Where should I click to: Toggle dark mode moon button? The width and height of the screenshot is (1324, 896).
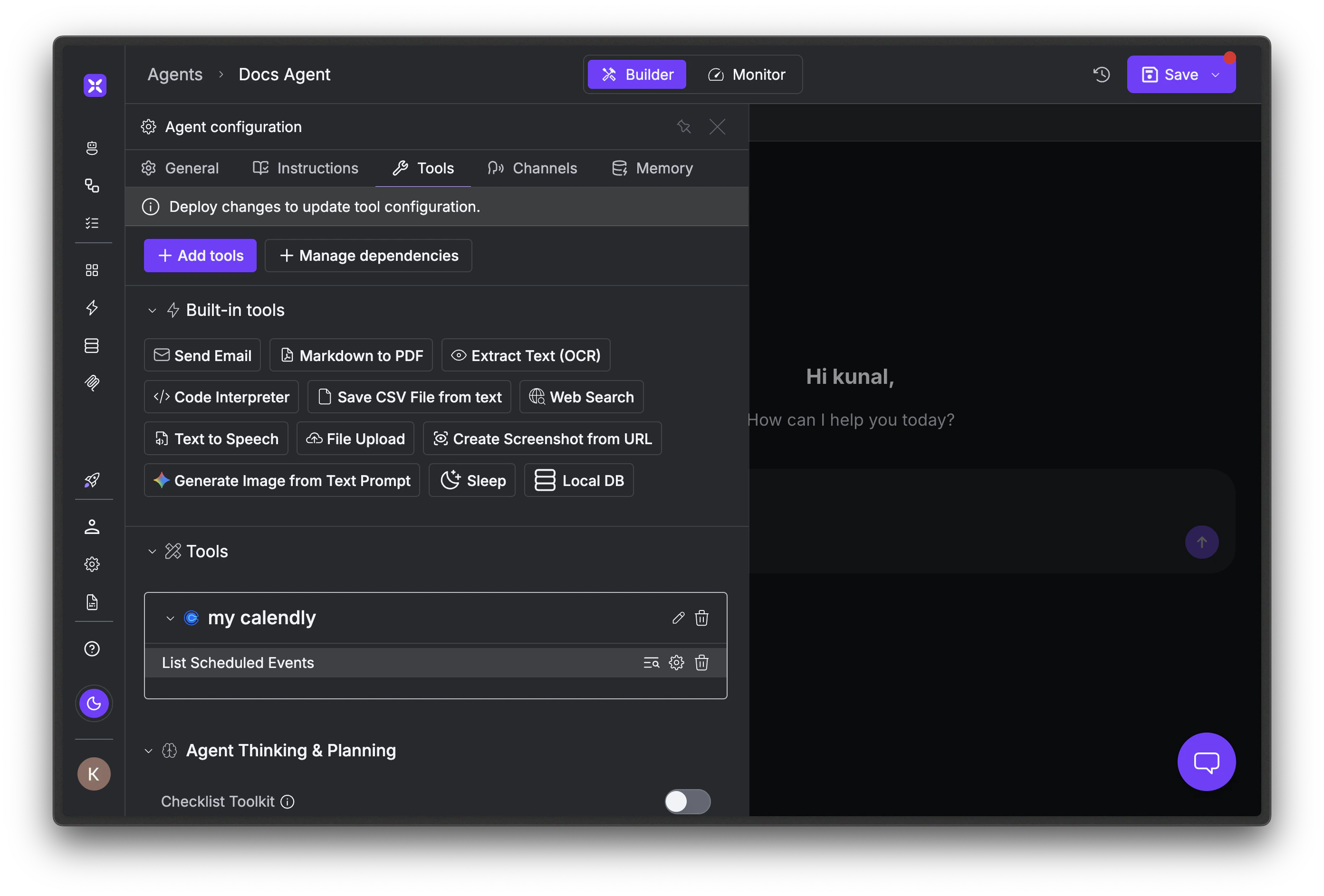tap(94, 704)
